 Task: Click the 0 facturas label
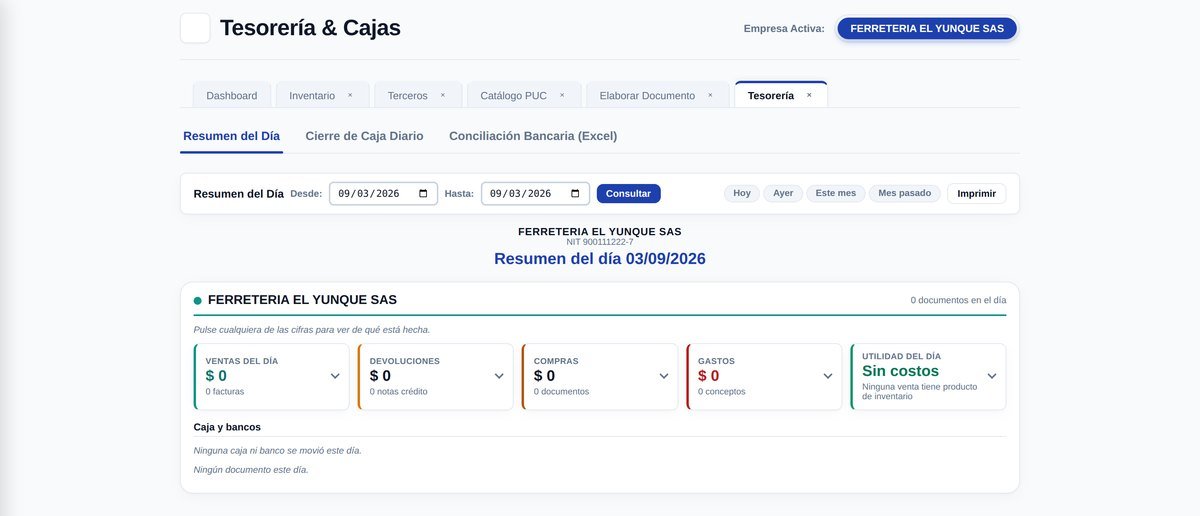(x=225, y=392)
